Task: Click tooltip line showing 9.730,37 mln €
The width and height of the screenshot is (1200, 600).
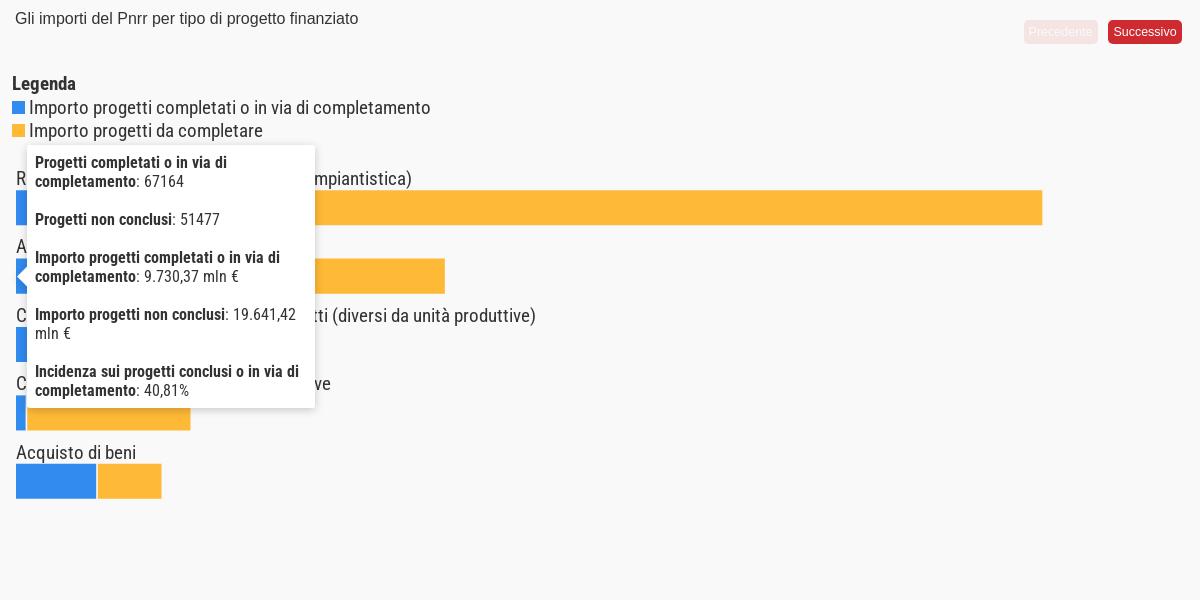Action: [157, 267]
